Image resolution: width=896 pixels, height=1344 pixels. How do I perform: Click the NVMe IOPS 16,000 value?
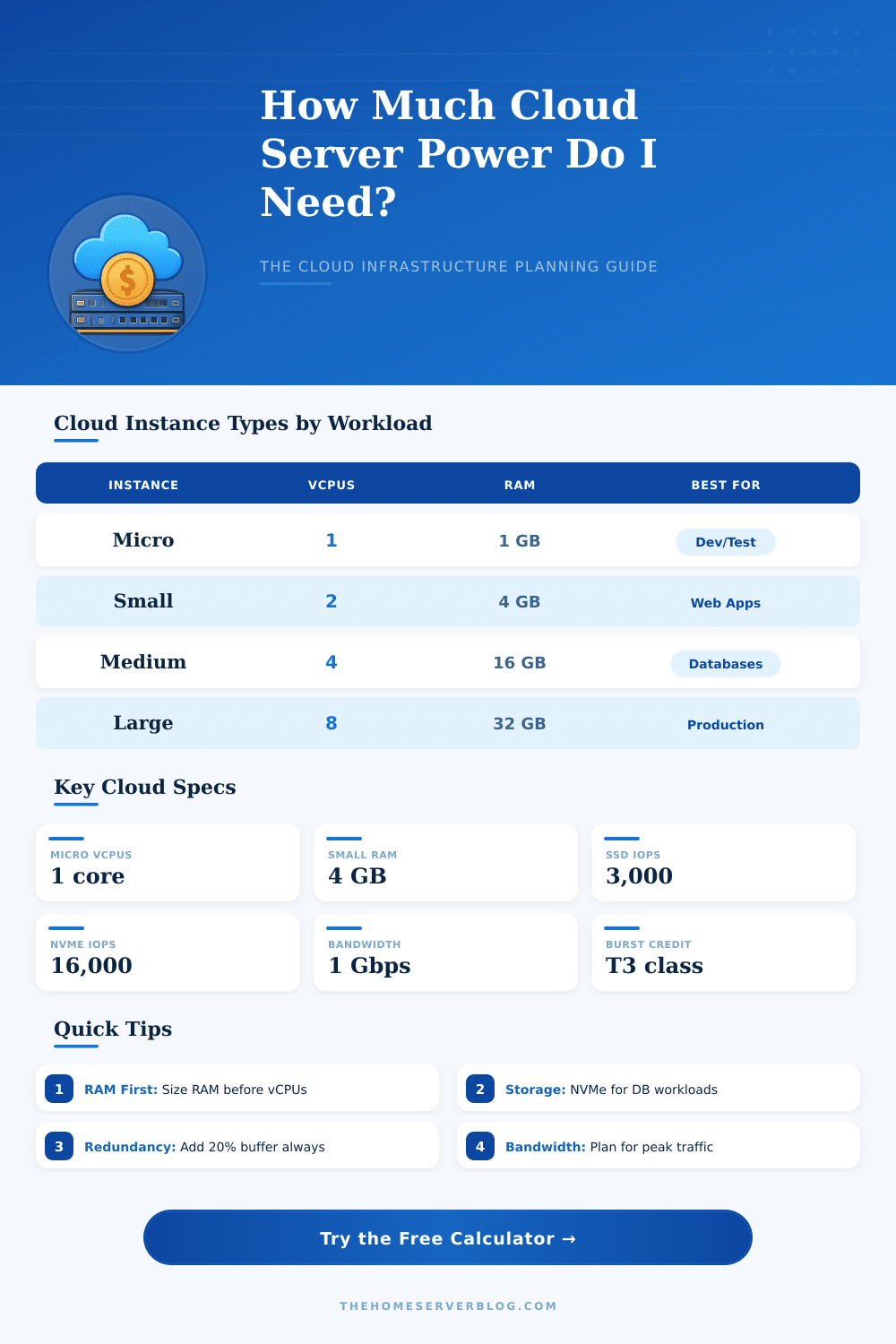pos(91,966)
